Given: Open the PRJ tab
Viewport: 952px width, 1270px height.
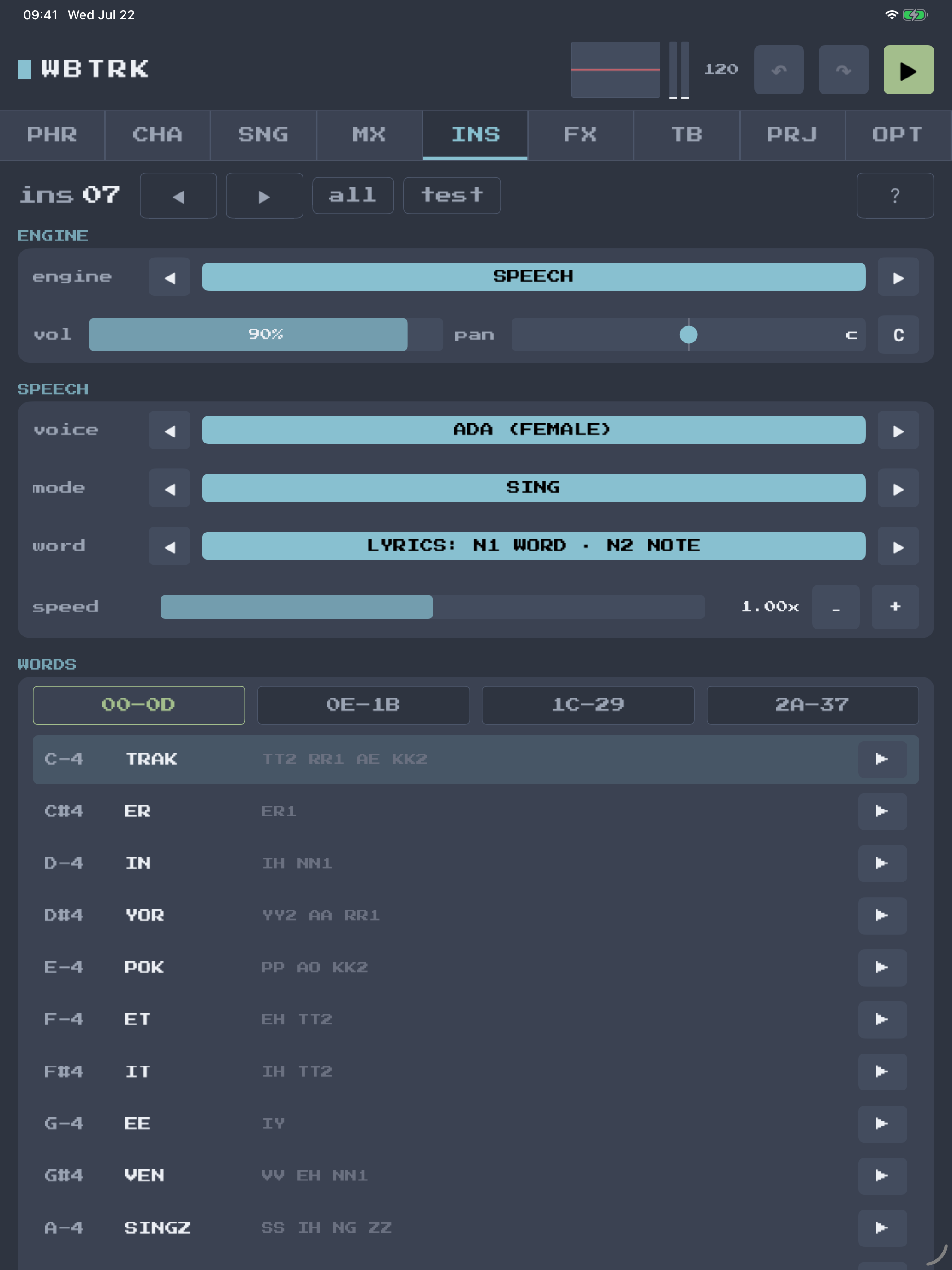Looking at the screenshot, I should [792, 135].
